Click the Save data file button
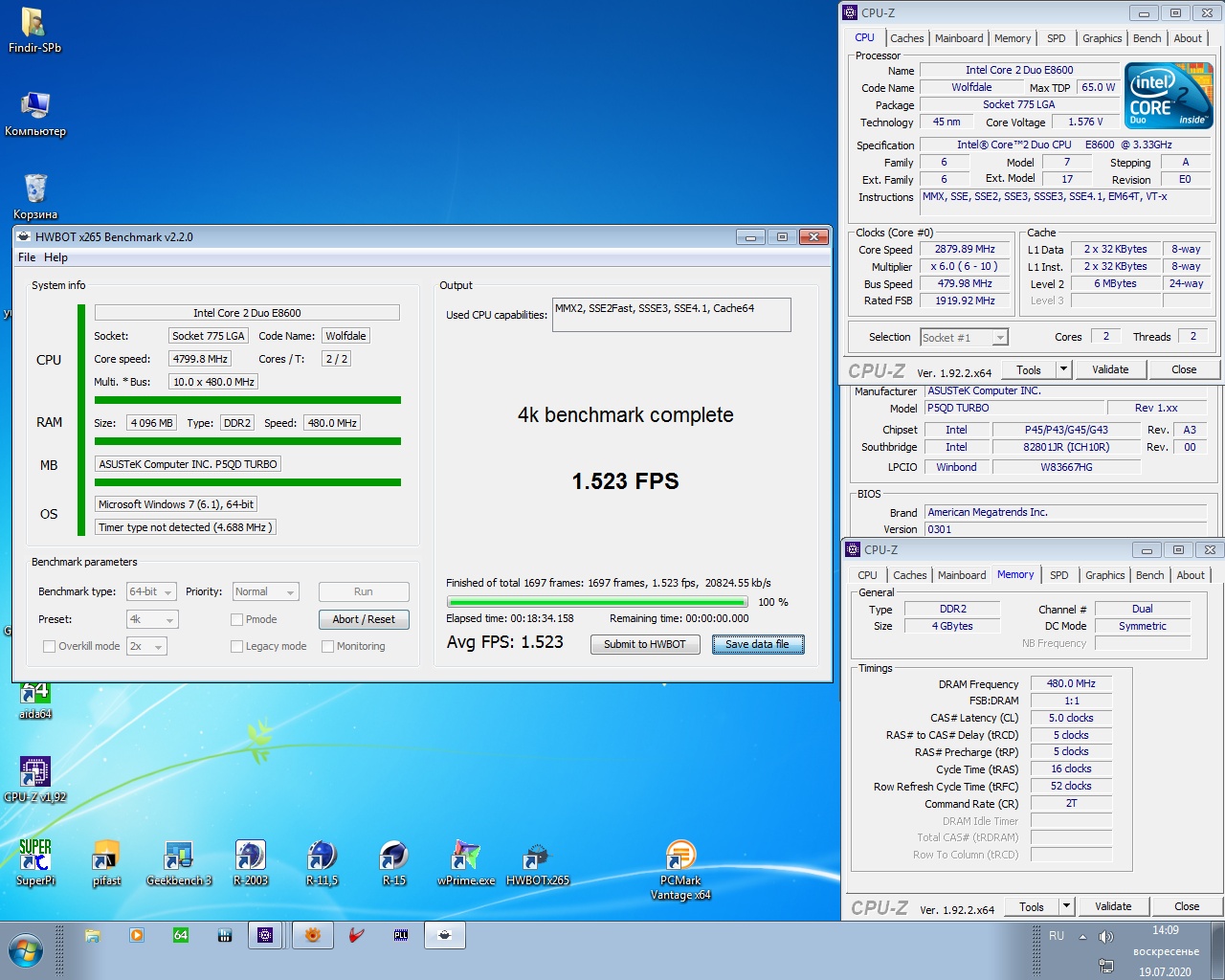 coord(758,644)
